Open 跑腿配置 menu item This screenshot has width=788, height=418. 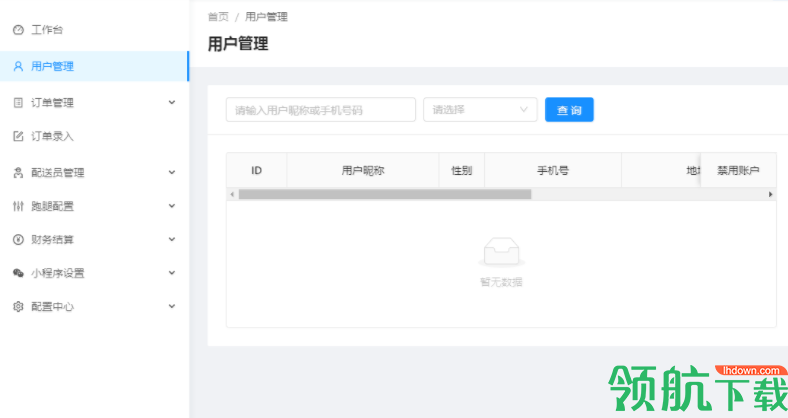click(94, 206)
